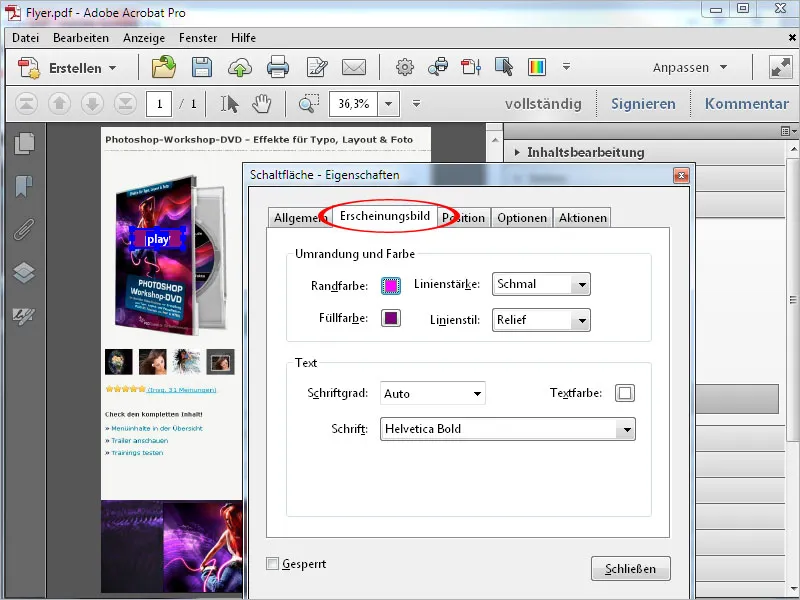Click the cloud upload icon
Screen dimensions: 800x600
239,67
